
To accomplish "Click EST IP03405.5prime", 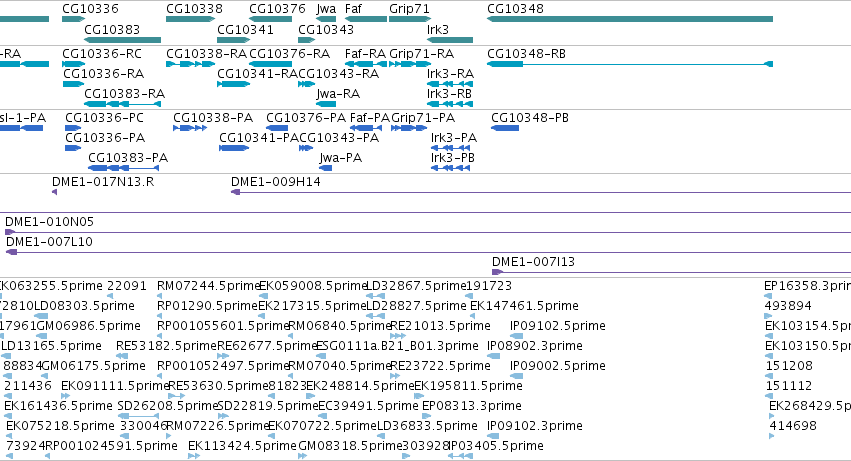I will (x=496, y=446).
